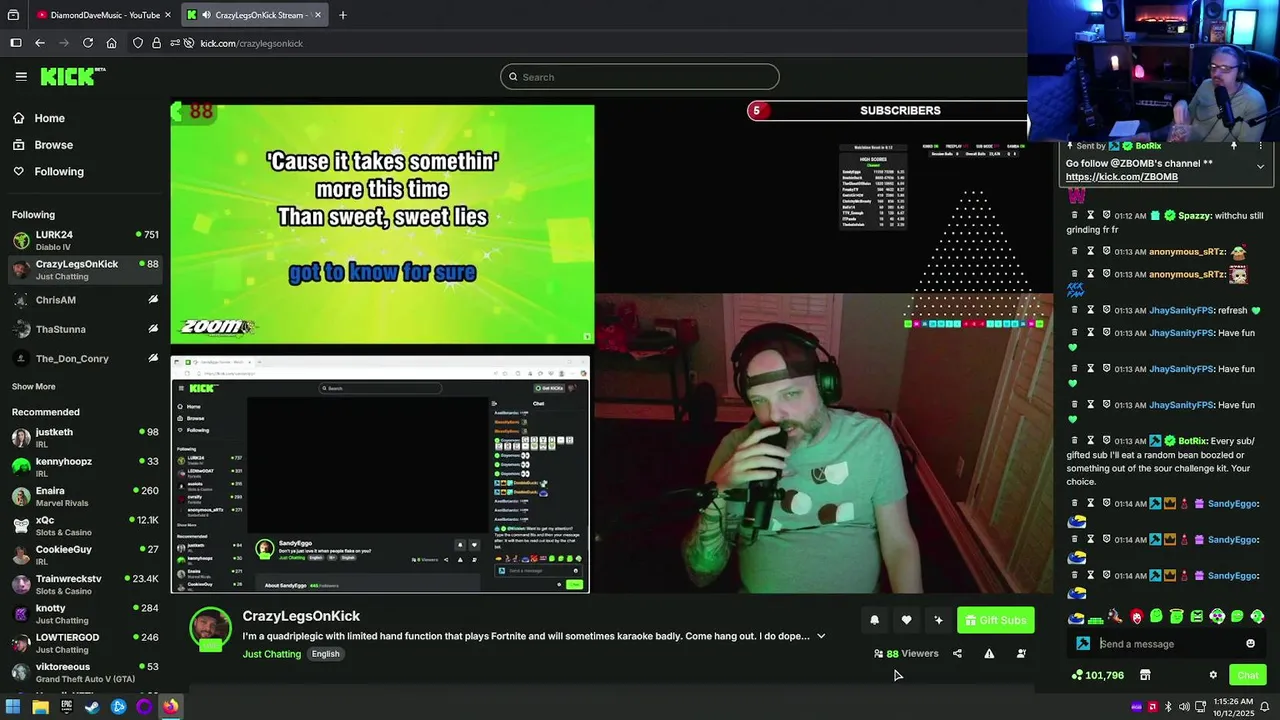The image size is (1280, 720).
Task: Open the Kick hamburger sidebar menu
Action: click(x=21, y=76)
